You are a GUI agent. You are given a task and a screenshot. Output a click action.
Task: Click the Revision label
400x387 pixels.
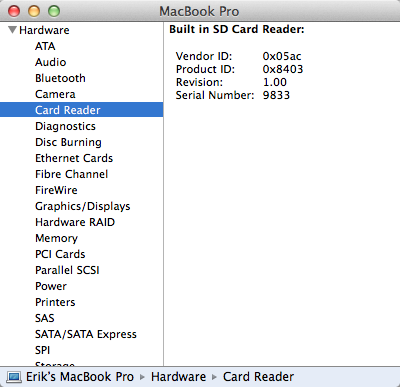(199, 82)
